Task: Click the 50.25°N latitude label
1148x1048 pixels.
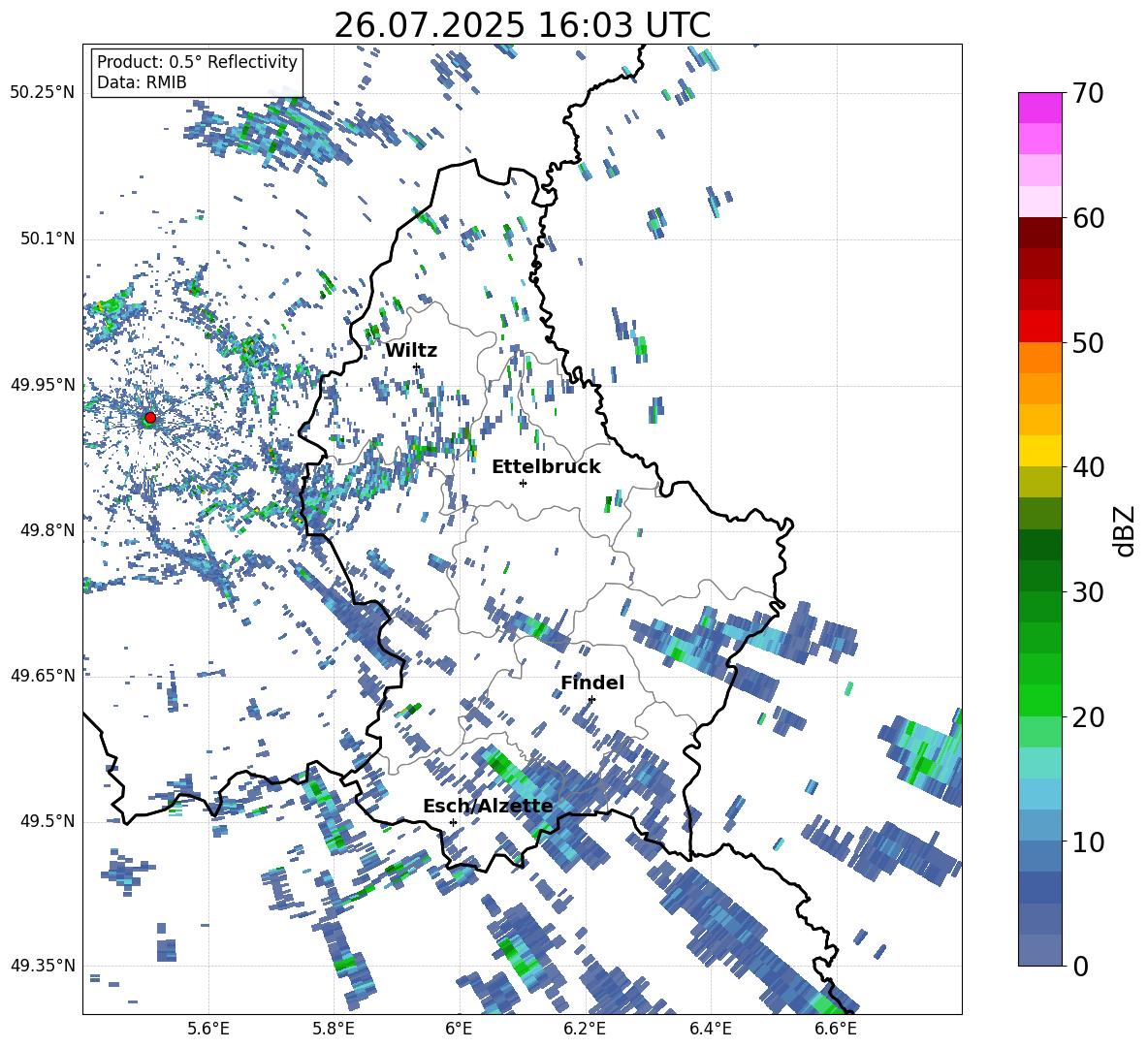Action: 43,93
